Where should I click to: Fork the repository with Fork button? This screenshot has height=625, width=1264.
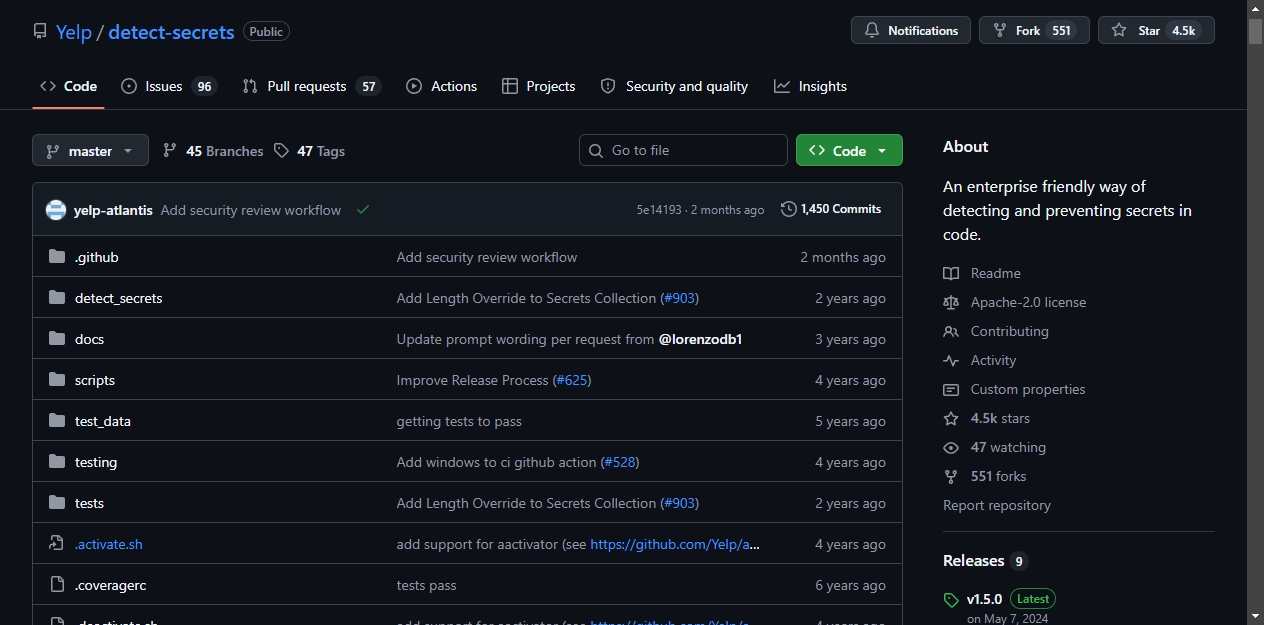(1034, 30)
